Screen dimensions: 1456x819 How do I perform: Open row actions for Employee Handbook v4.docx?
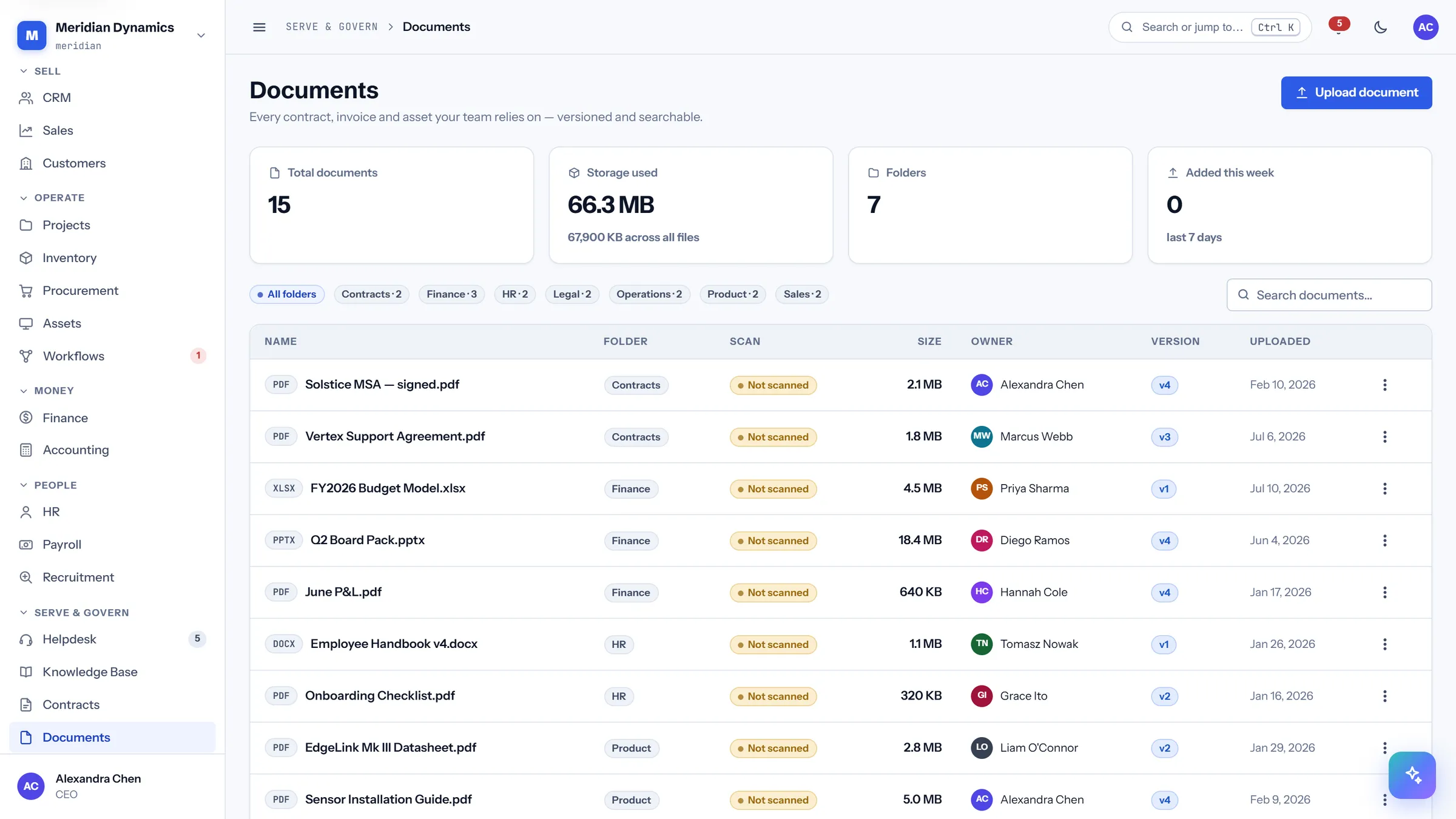pyautogui.click(x=1384, y=644)
